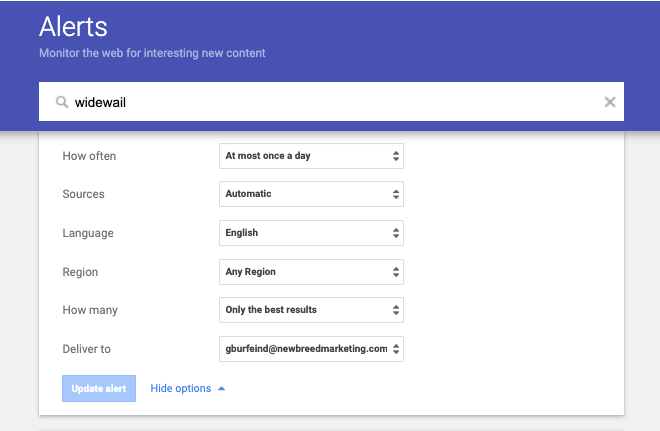
Task: Focus the widewail search query field
Action: point(331,102)
